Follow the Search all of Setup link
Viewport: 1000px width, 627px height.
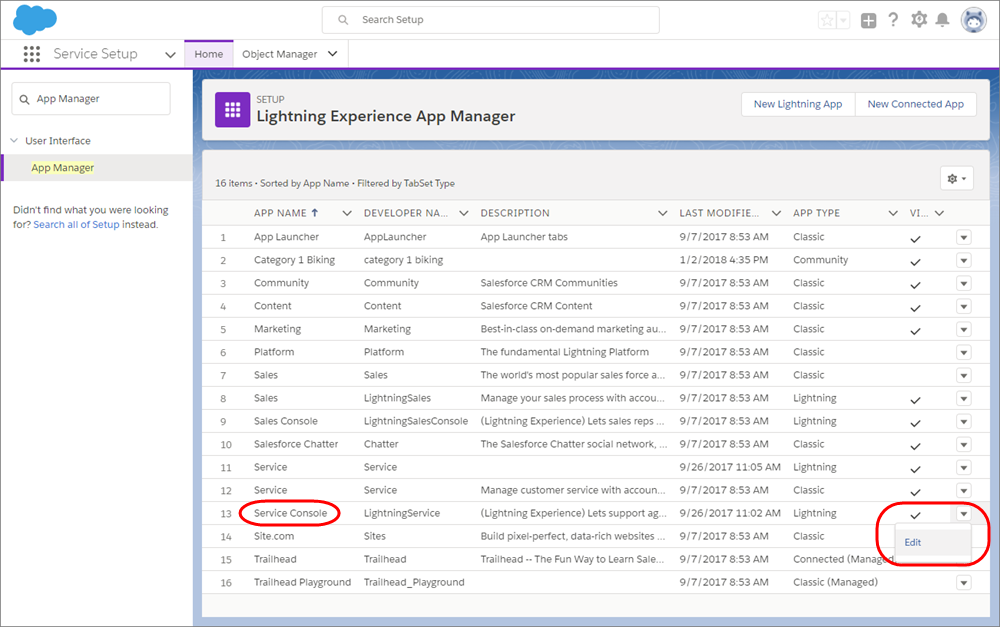point(76,225)
